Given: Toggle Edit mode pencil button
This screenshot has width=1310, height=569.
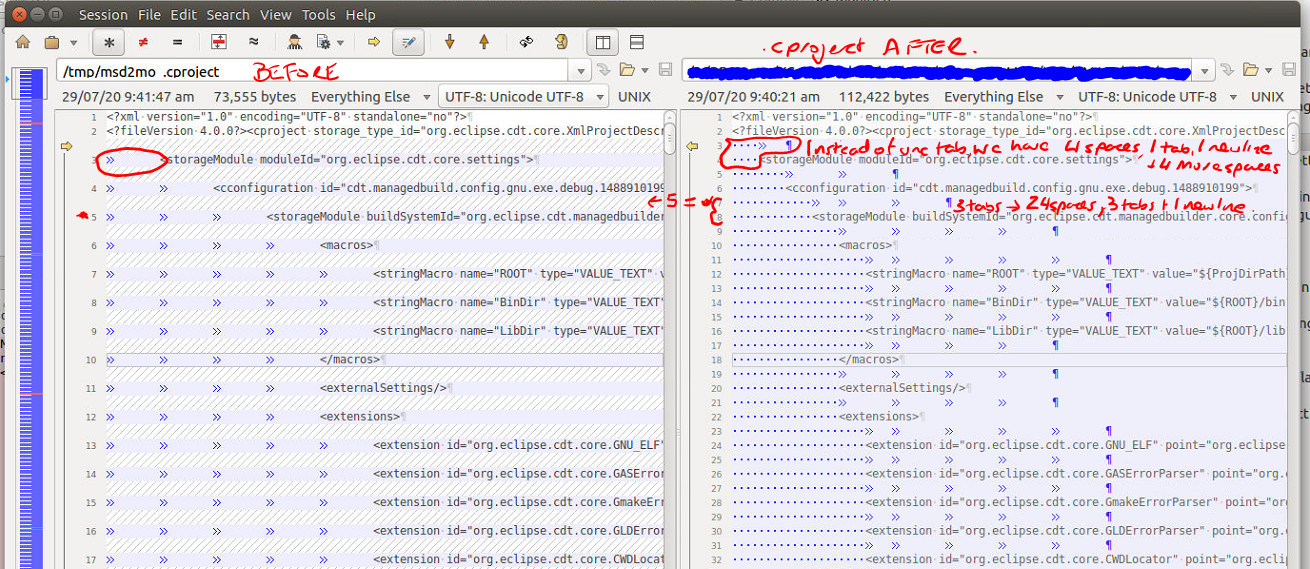Looking at the screenshot, I should click(x=408, y=42).
